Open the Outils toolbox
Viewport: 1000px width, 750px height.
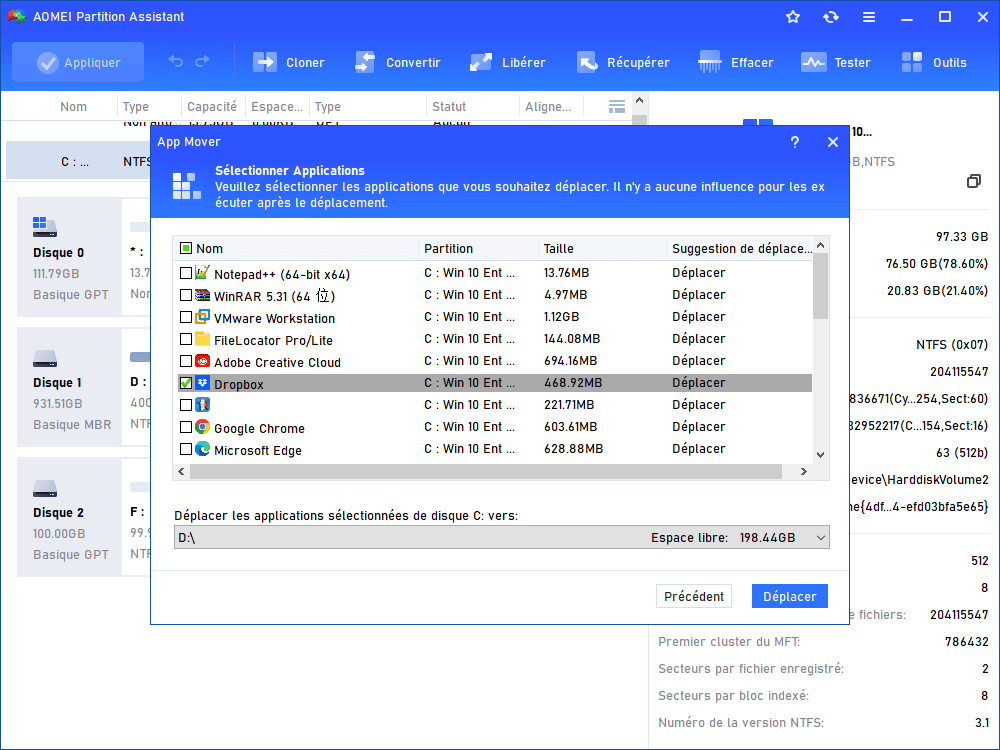pos(913,62)
